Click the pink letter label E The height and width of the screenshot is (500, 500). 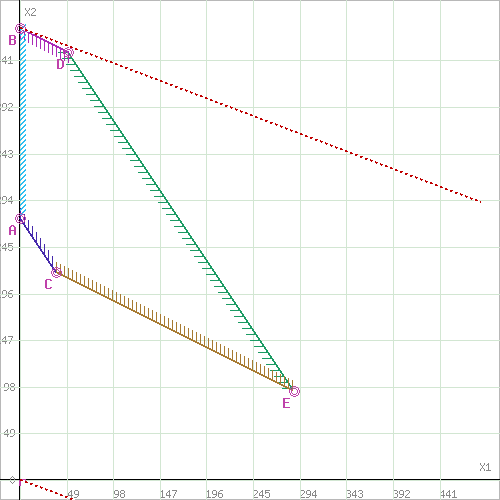coord(286,403)
